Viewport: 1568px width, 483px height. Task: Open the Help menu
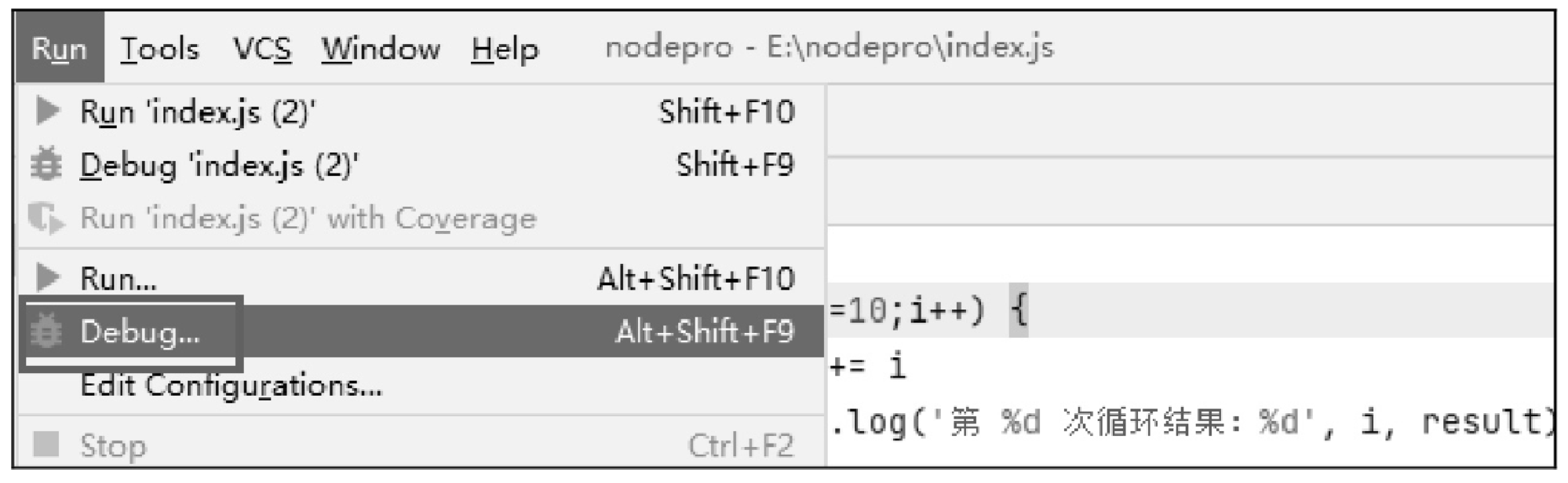[x=505, y=49]
